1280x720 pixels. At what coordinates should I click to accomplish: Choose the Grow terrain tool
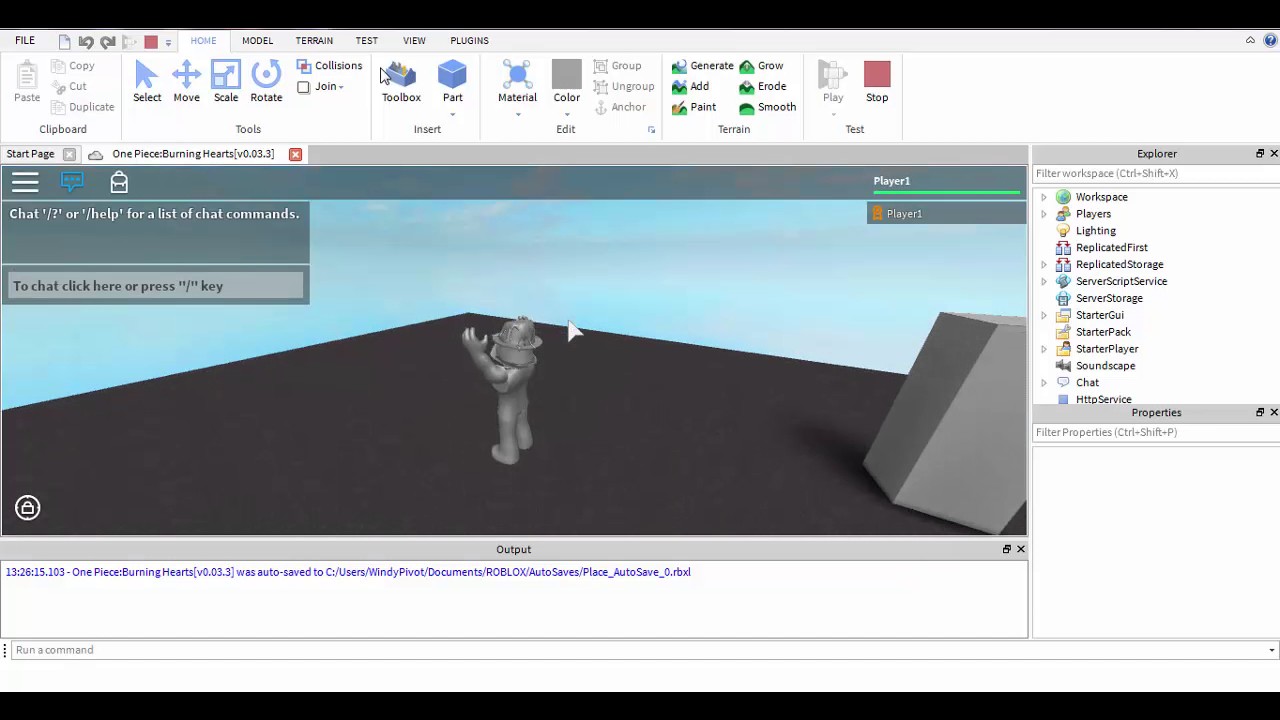(762, 66)
